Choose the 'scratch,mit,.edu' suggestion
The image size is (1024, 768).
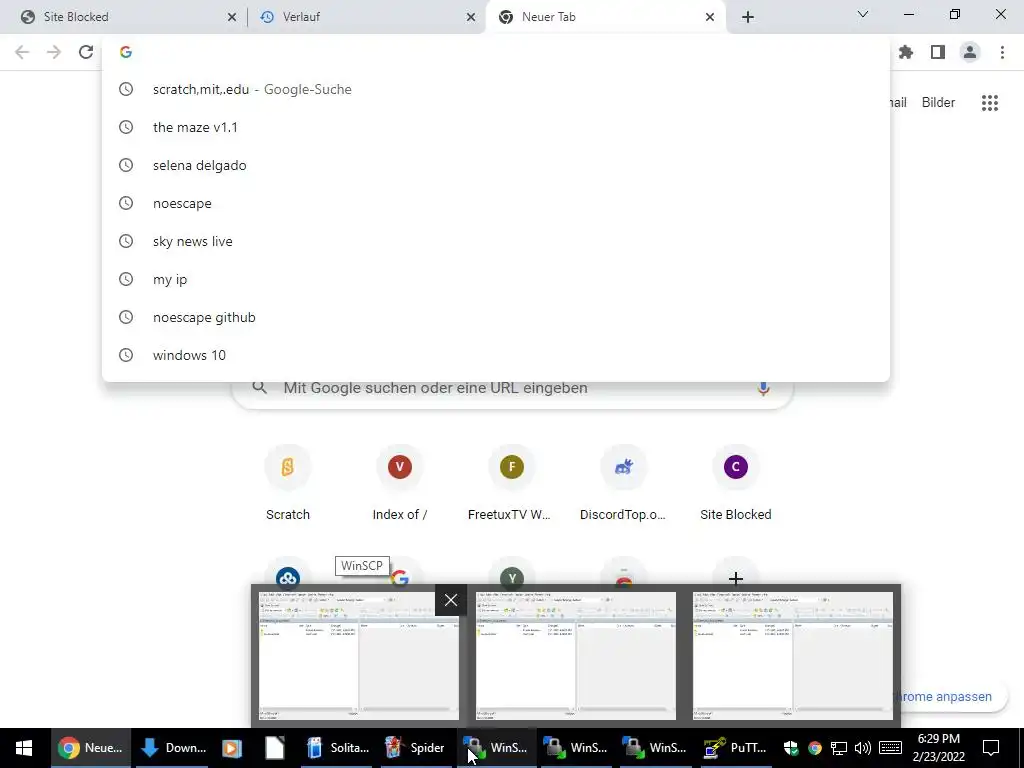(x=496, y=89)
